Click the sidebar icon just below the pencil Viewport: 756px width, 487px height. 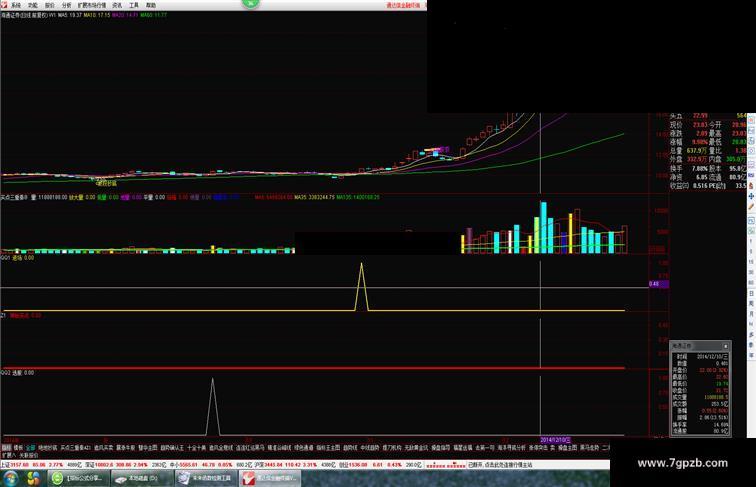click(x=751, y=220)
